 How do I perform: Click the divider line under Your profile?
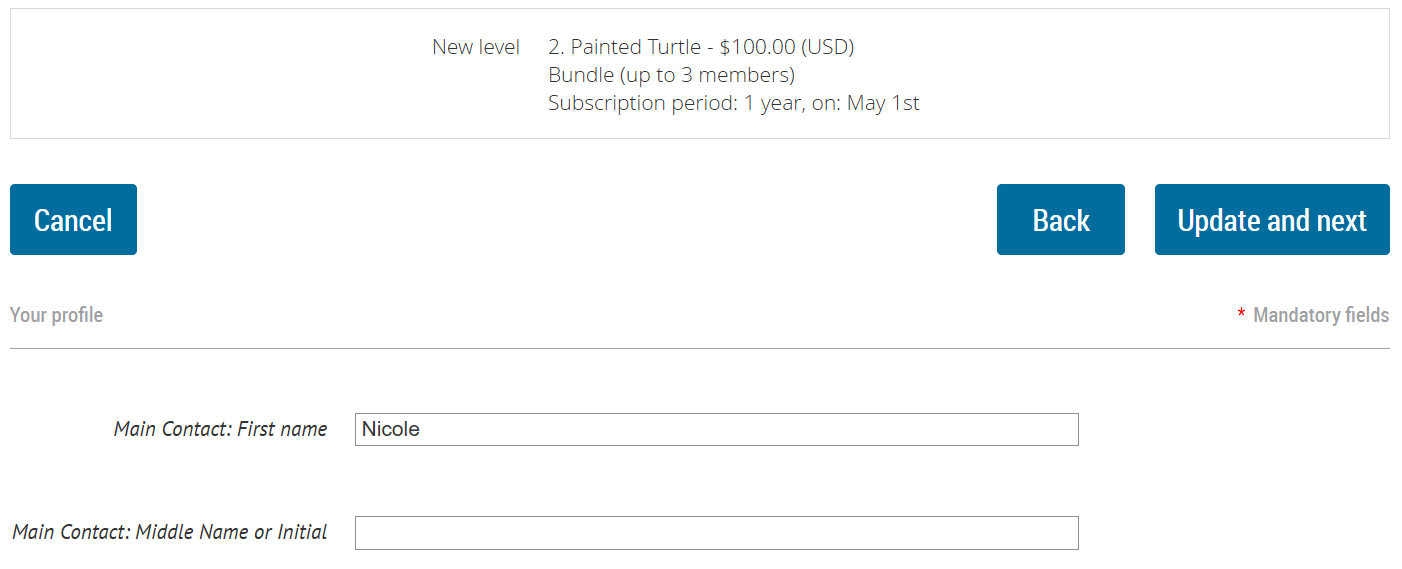tap(700, 348)
